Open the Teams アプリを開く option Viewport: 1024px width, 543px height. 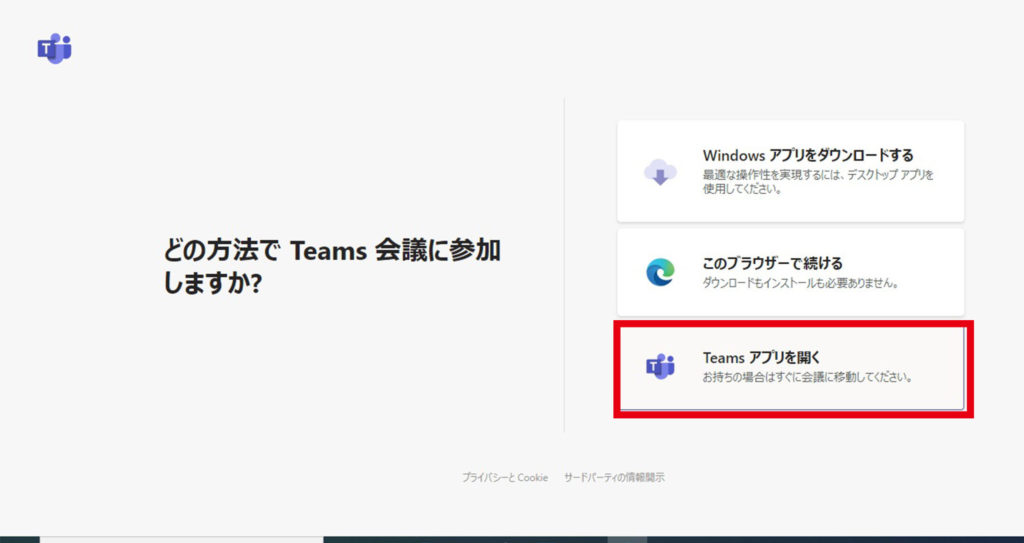tap(792, 369)
